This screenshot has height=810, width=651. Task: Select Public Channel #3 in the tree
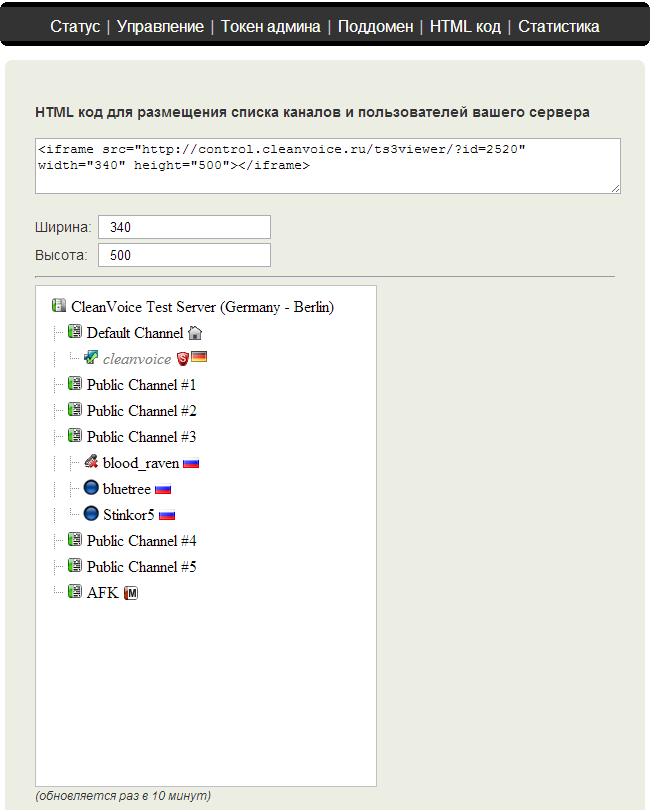coord(141,437)
